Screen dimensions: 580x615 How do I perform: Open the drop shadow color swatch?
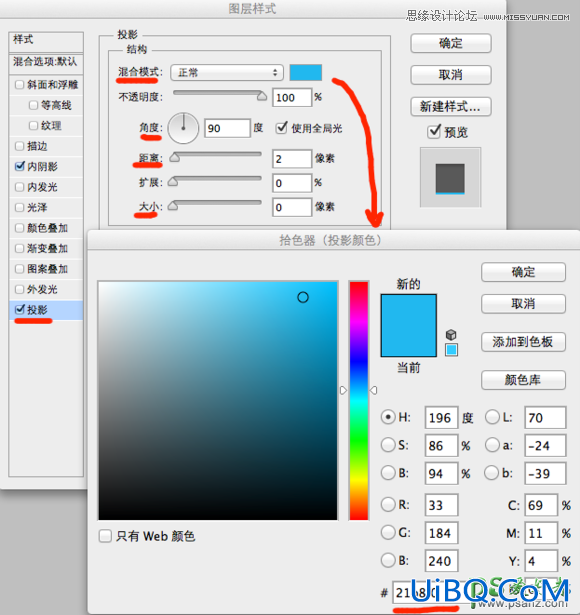305,73
